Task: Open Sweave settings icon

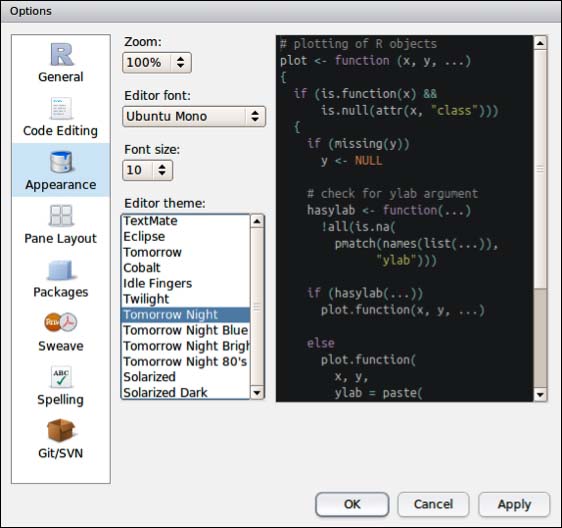Action: point(61,323)
